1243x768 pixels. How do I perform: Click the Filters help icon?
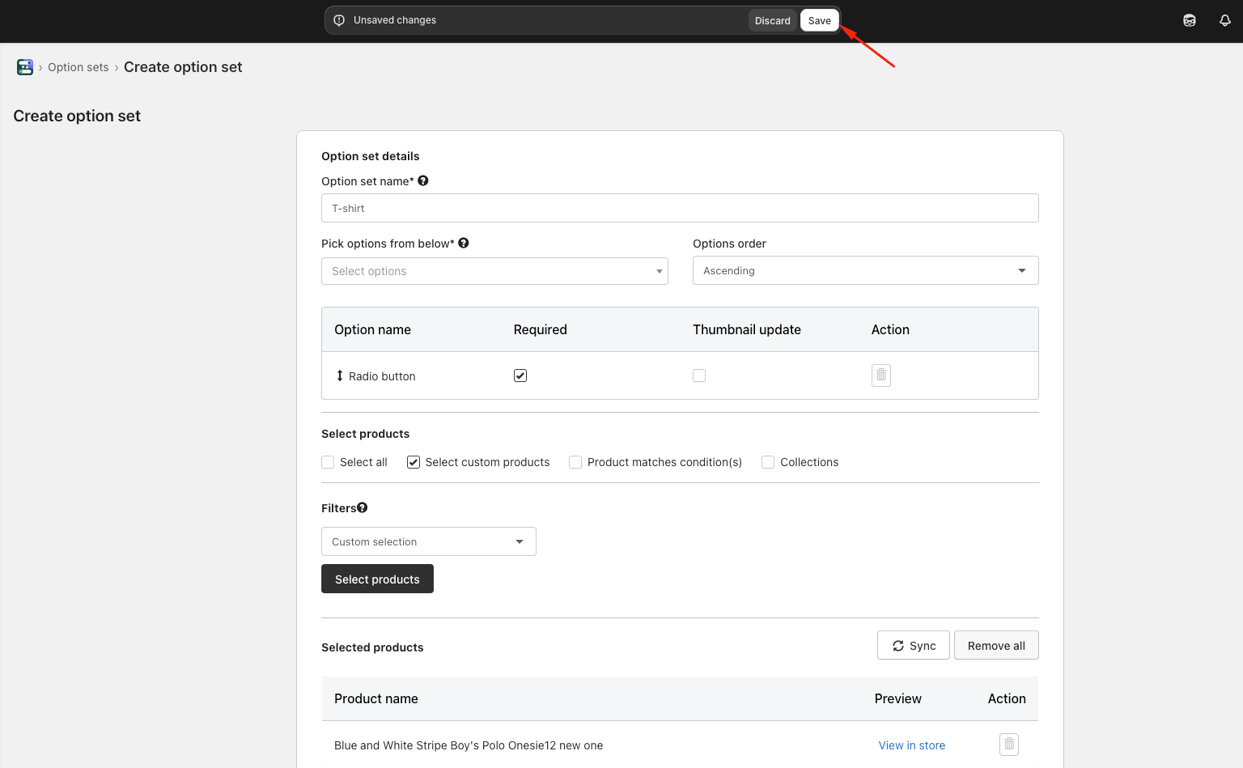(362, 508)
